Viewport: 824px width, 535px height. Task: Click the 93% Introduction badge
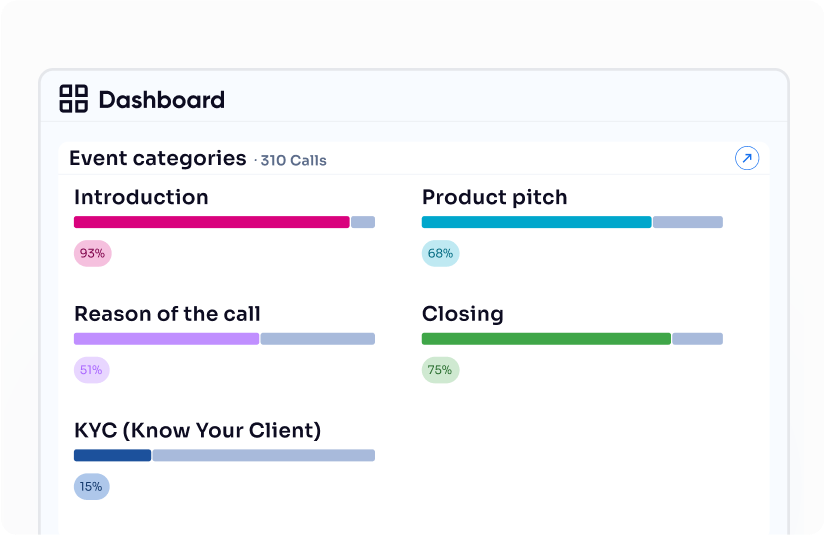92,254
